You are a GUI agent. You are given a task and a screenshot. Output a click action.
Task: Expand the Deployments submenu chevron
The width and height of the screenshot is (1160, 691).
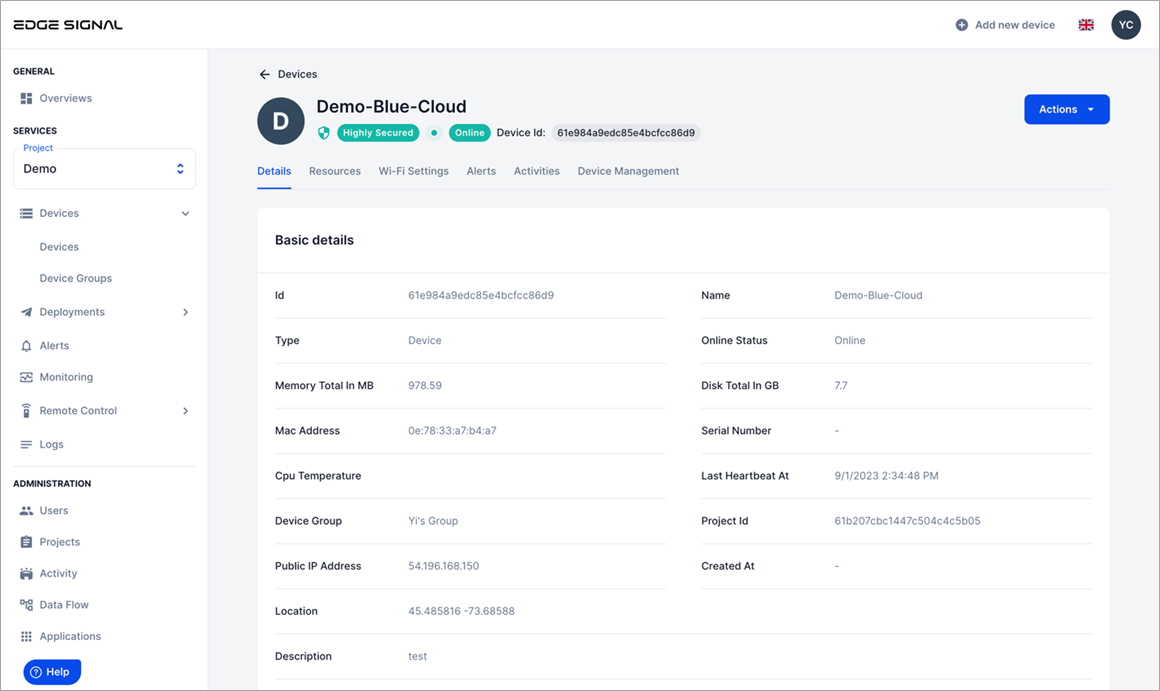click(x=186, y=312)
